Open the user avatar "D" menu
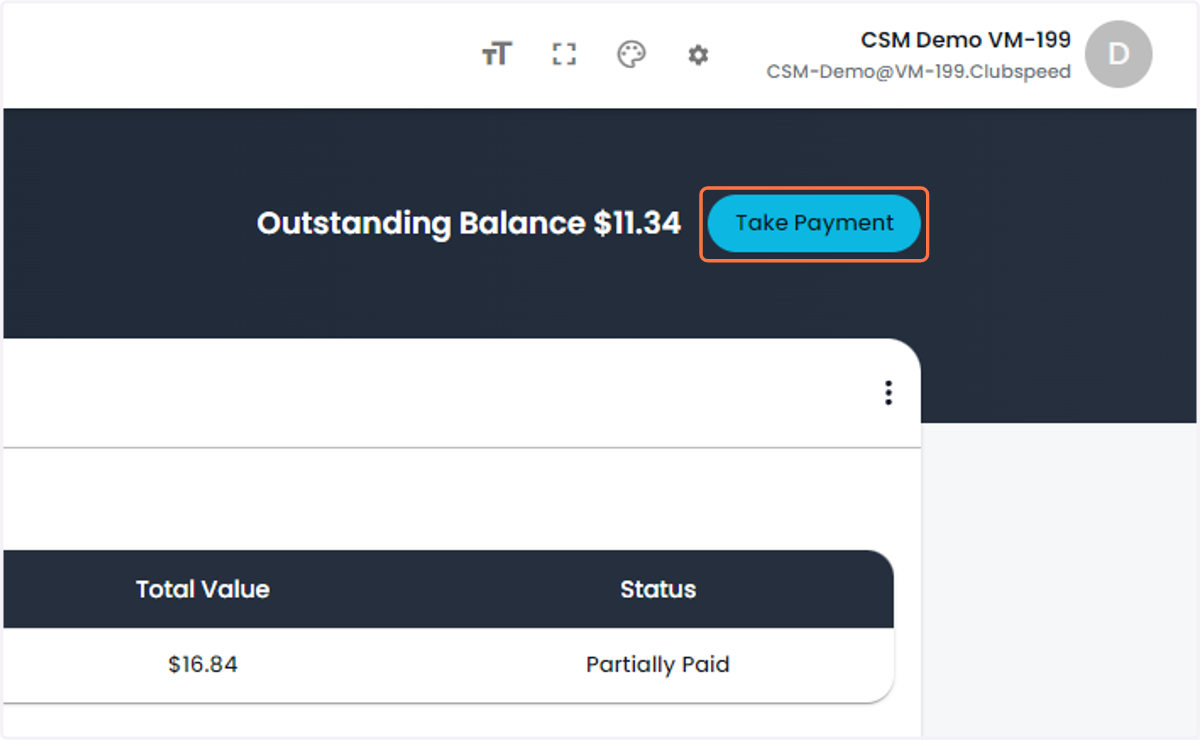The width and height of the screenshot is (1200, 740). click(x=1118, y=54)
